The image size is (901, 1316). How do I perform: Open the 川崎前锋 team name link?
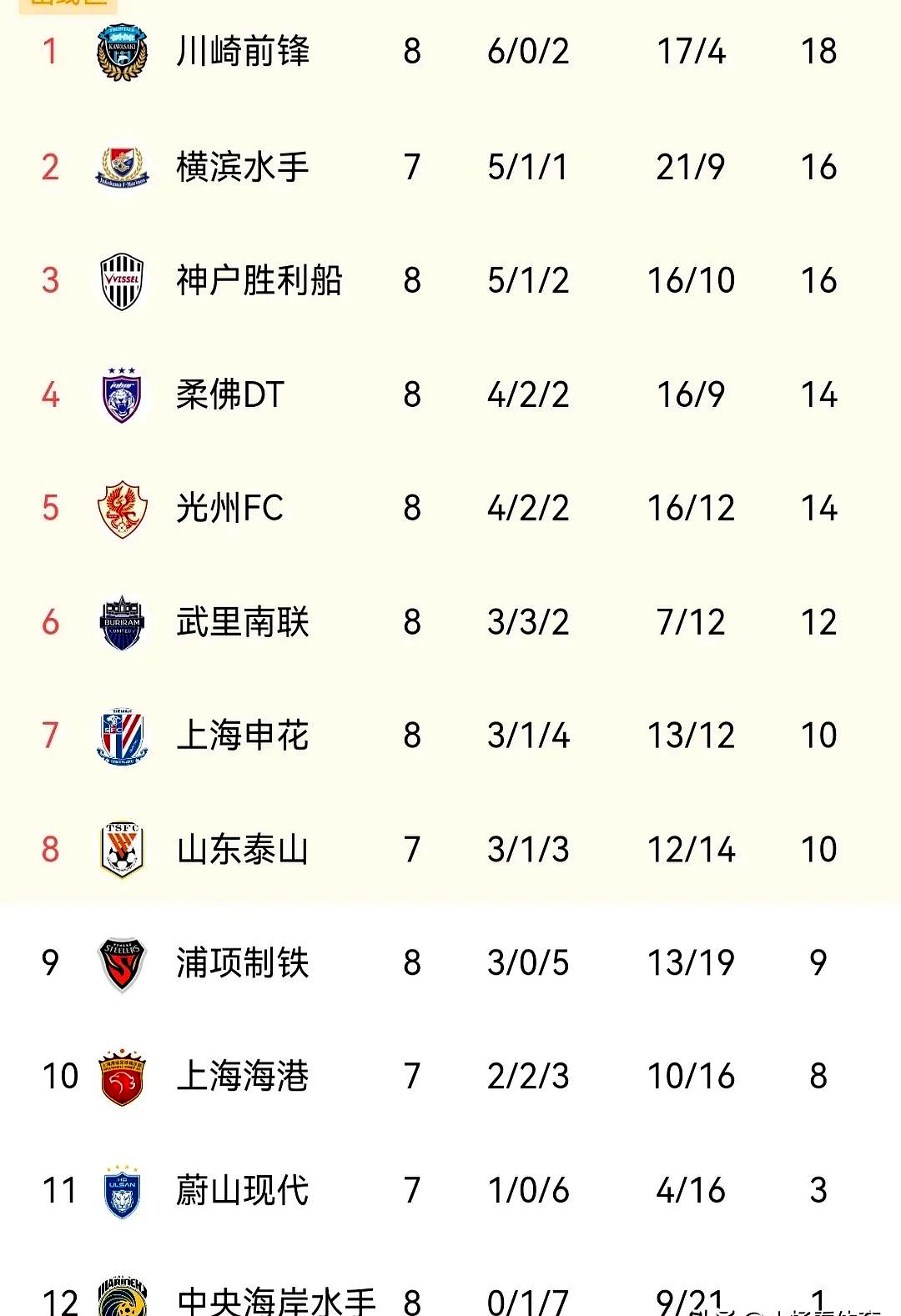[x=243, y=52]
